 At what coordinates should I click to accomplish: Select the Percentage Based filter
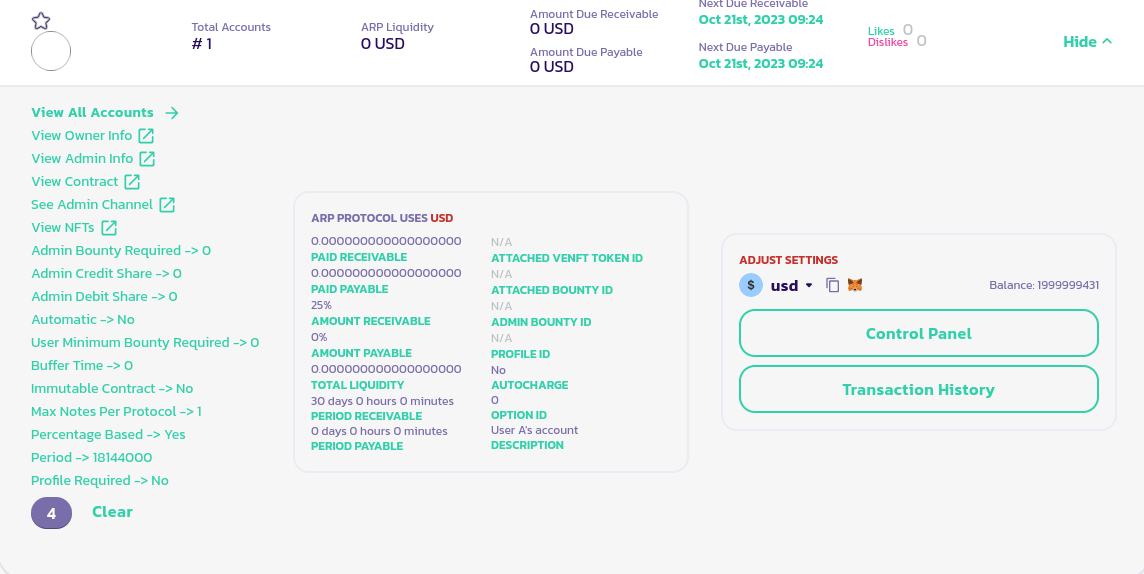(x=108, y=435)
